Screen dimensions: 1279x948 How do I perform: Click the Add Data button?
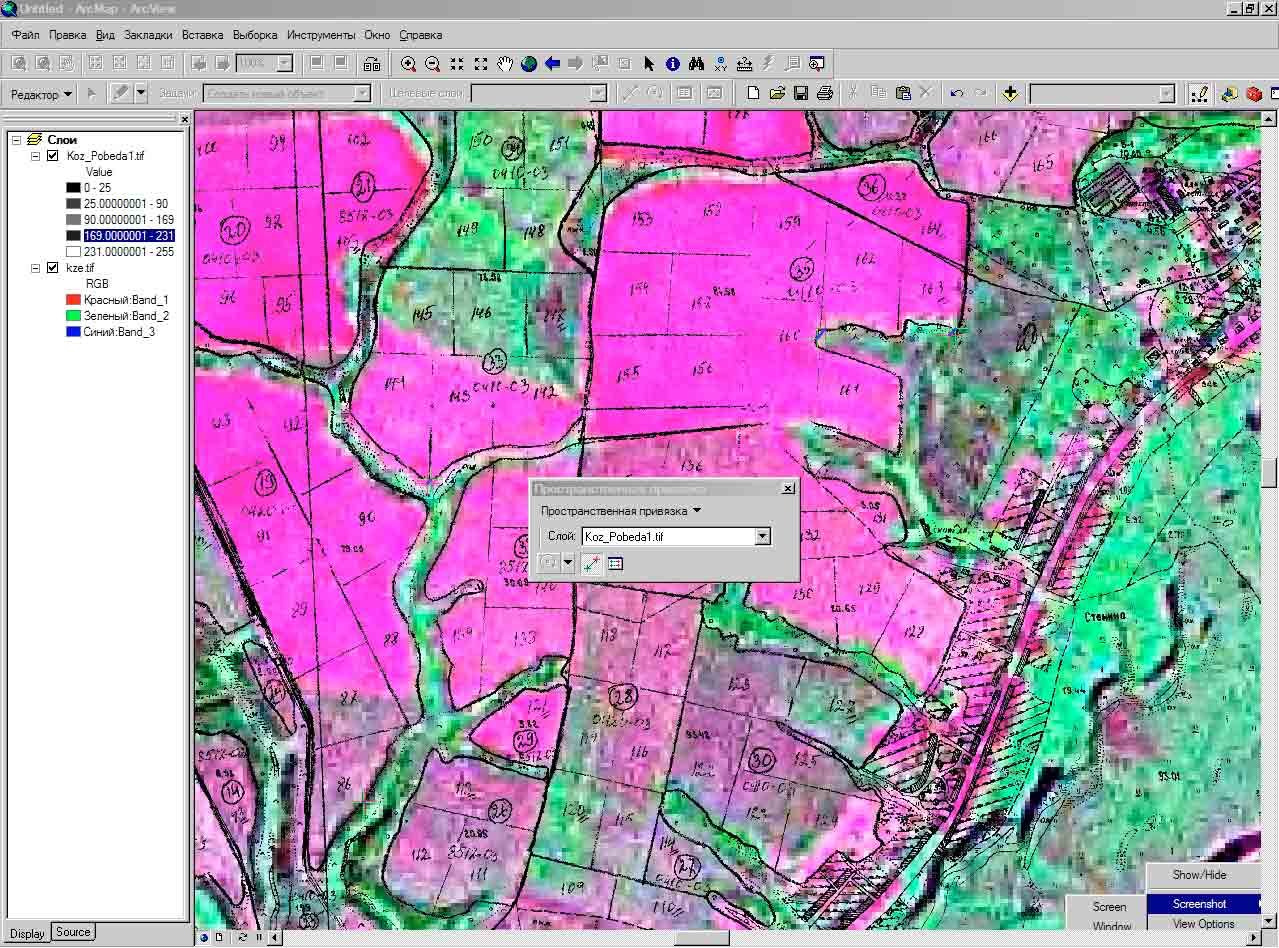tap(1010, 93)
